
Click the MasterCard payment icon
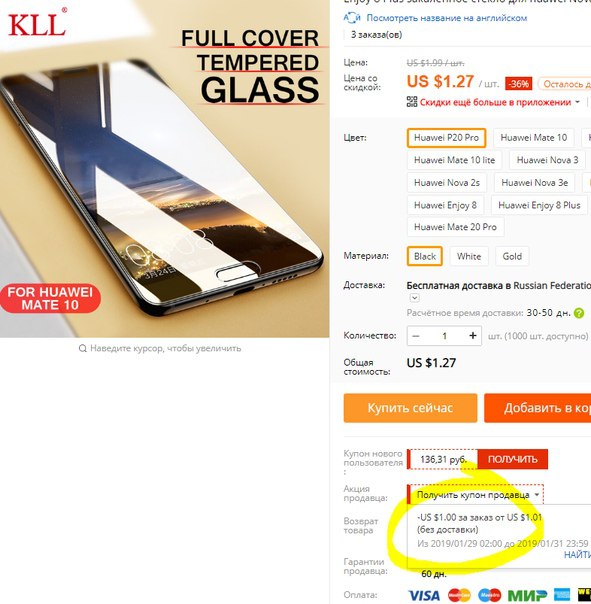(x=459, y=596)
